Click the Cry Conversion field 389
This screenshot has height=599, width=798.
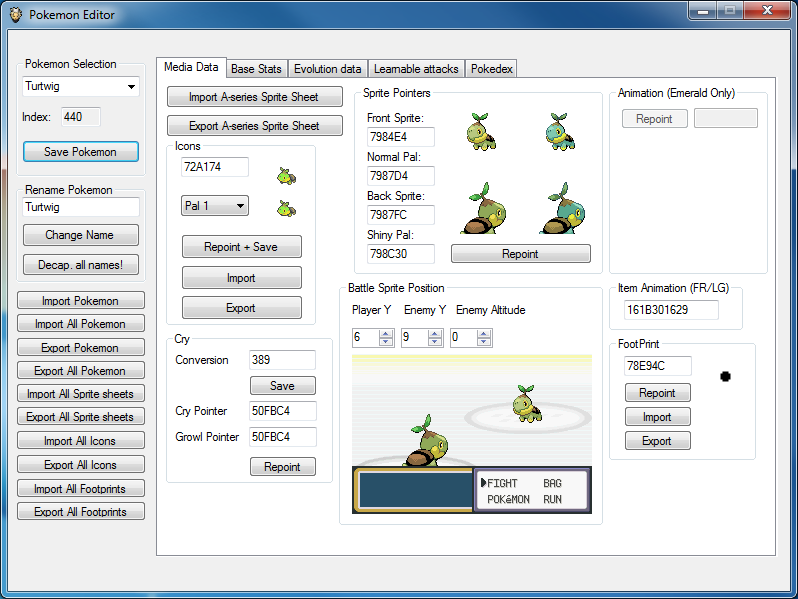282,360
